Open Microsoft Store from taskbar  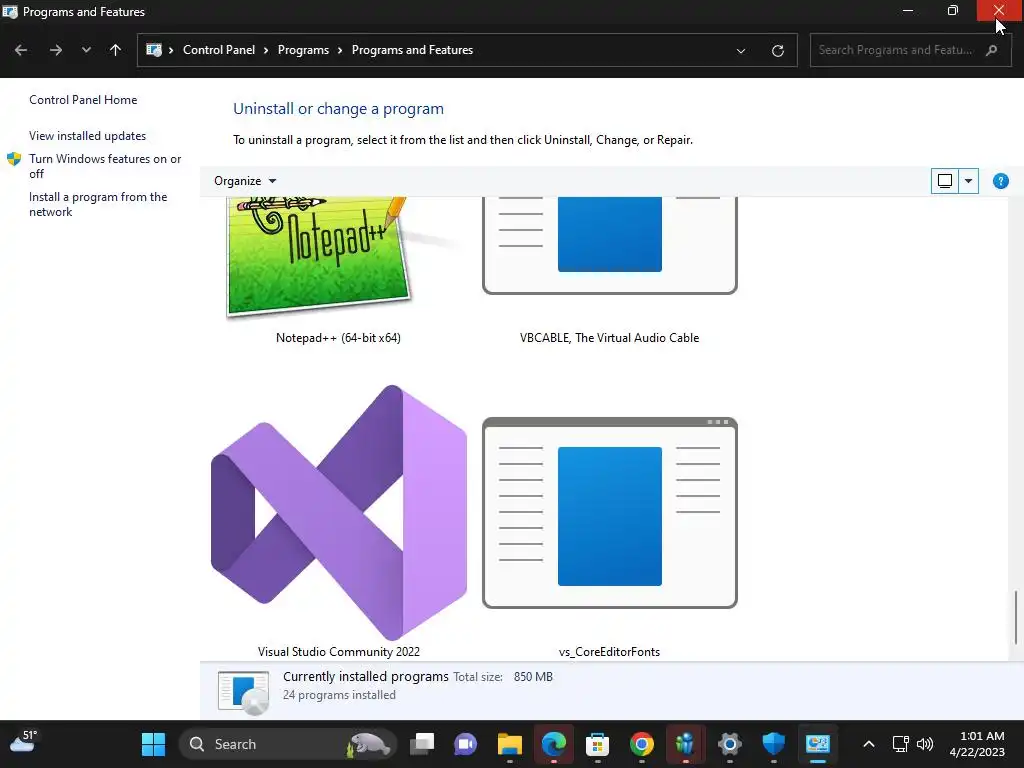coord(597,744)
